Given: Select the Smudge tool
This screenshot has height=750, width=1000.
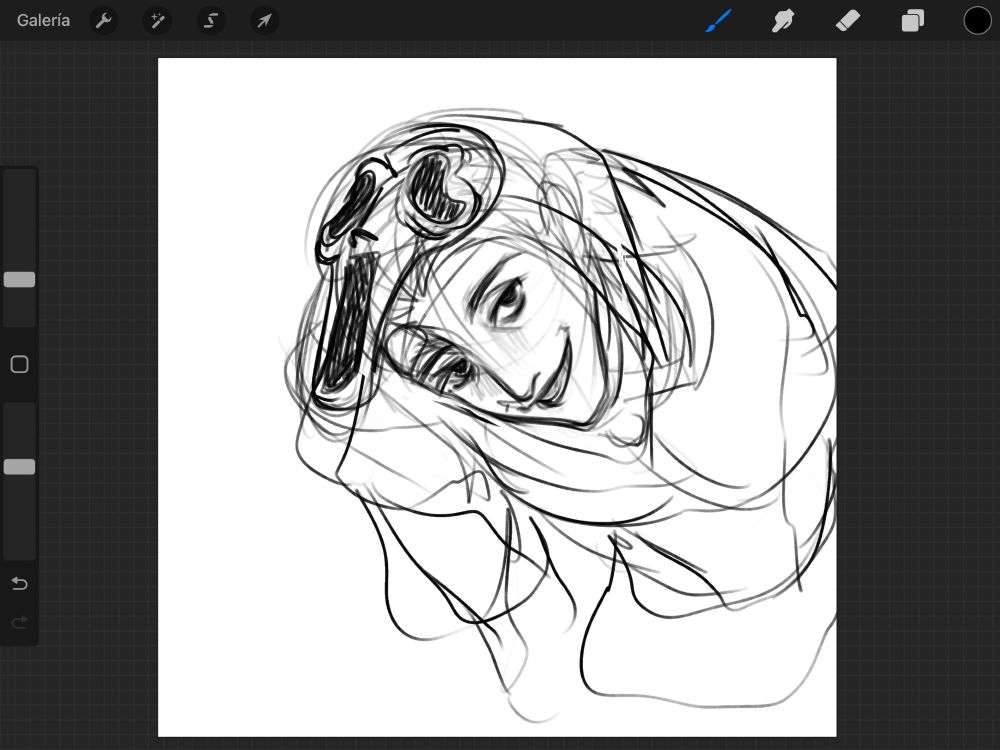Looking at the screenshot, I should [783, 21].
